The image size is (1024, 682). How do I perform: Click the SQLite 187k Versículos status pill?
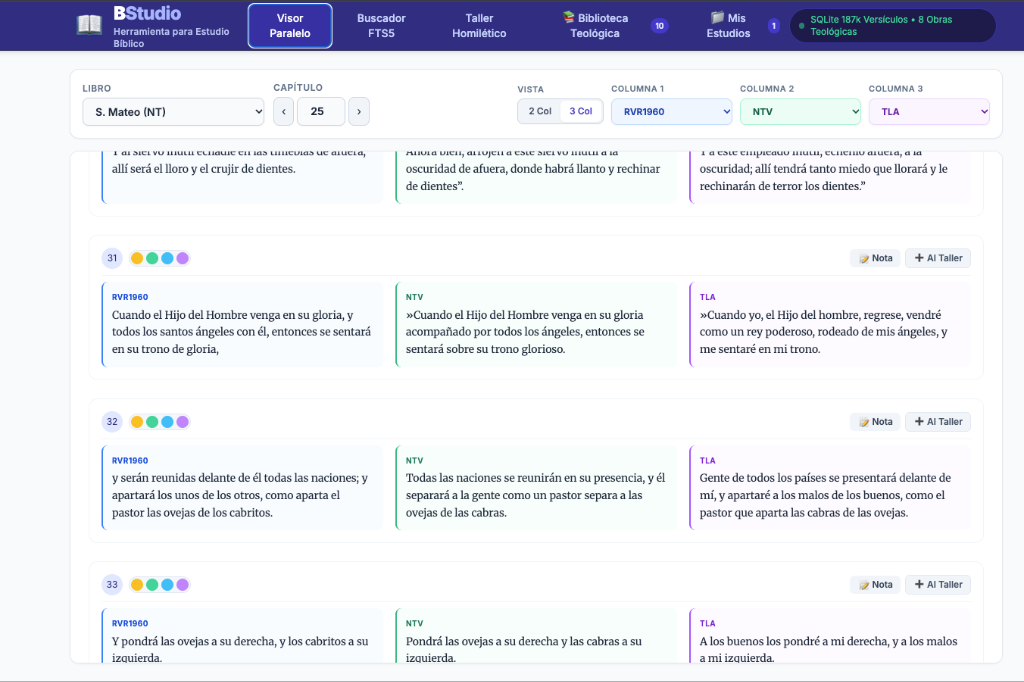[893, 25]
